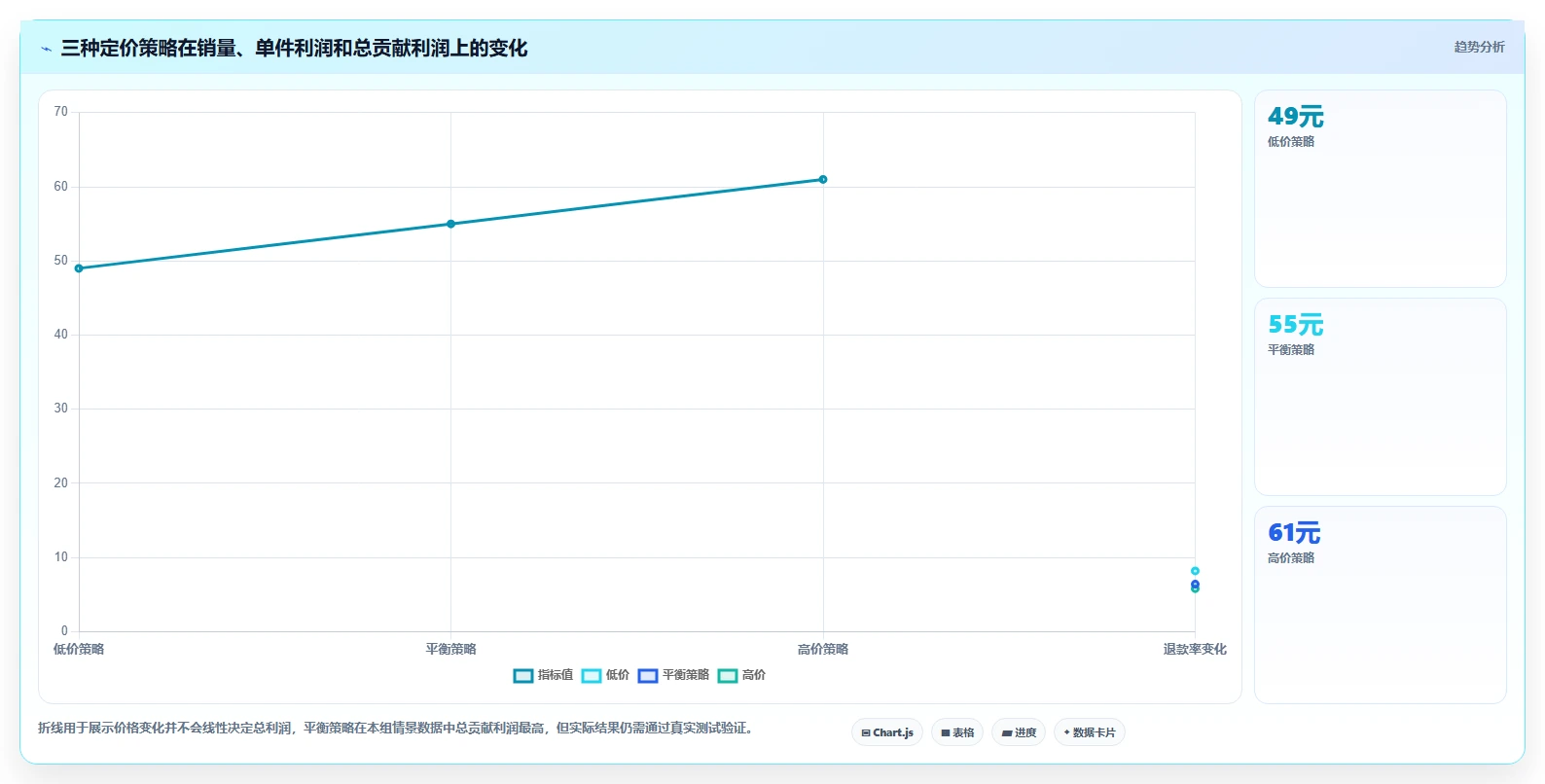Click the y-axis value 30
The width and height of the screenshot is (1545, 784).
click(x=60, y=408)
